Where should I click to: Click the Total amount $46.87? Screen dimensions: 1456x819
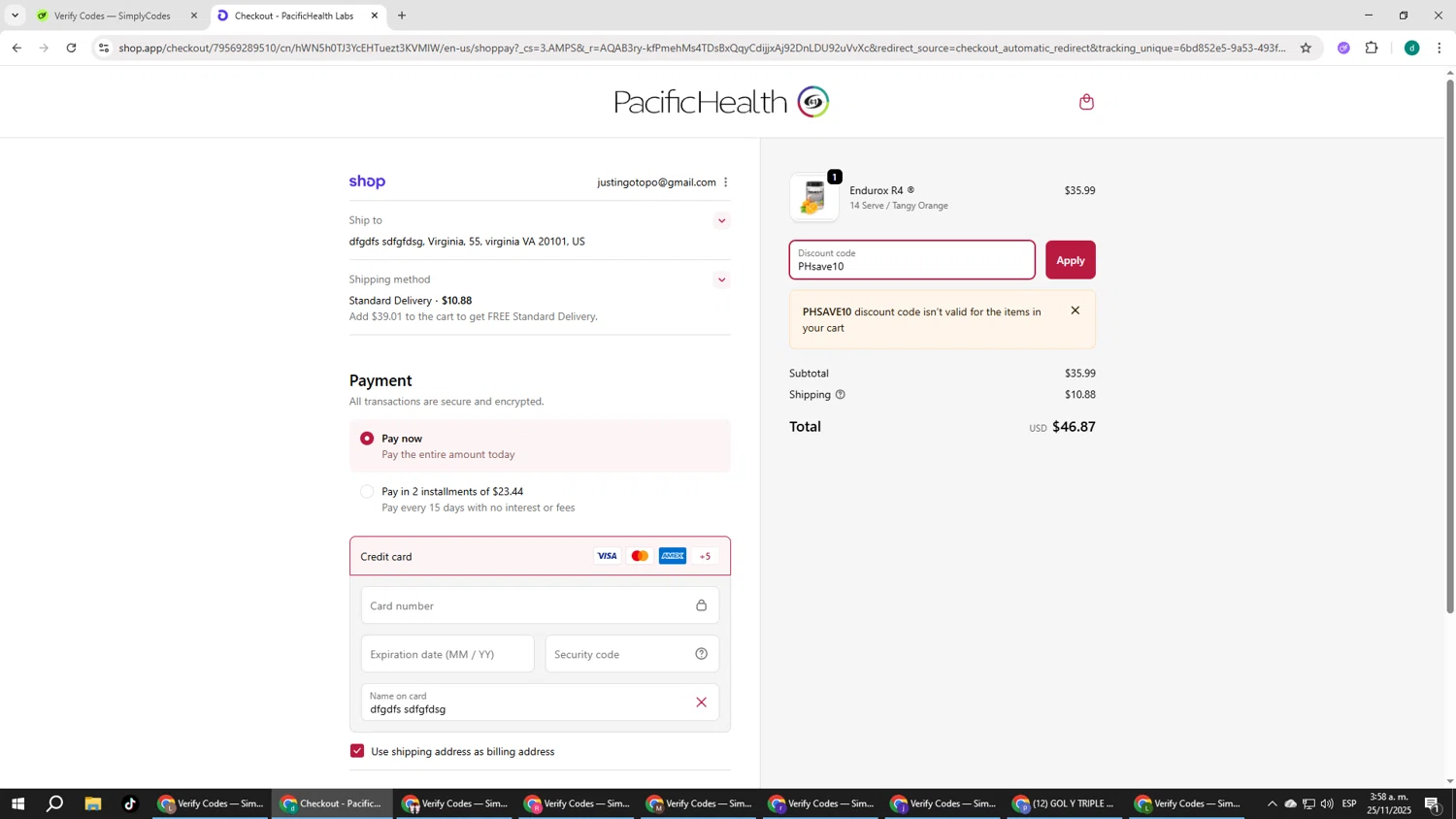point(1074,427)
